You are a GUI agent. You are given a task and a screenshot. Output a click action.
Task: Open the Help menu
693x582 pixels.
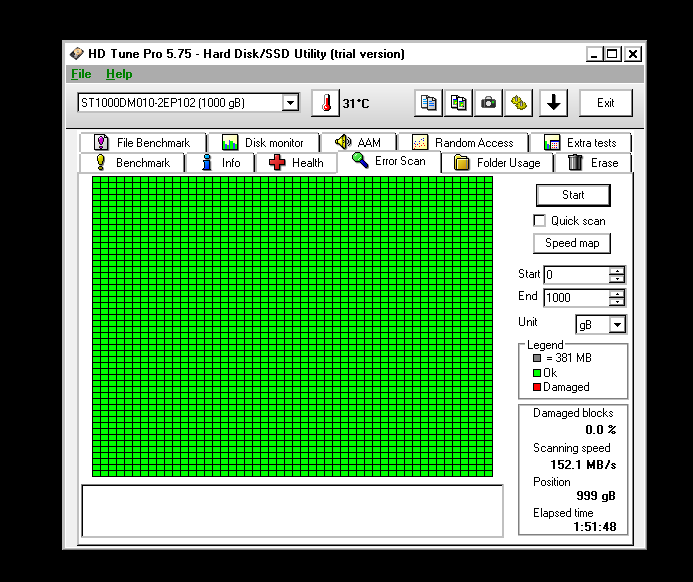(x=119, y=74)
